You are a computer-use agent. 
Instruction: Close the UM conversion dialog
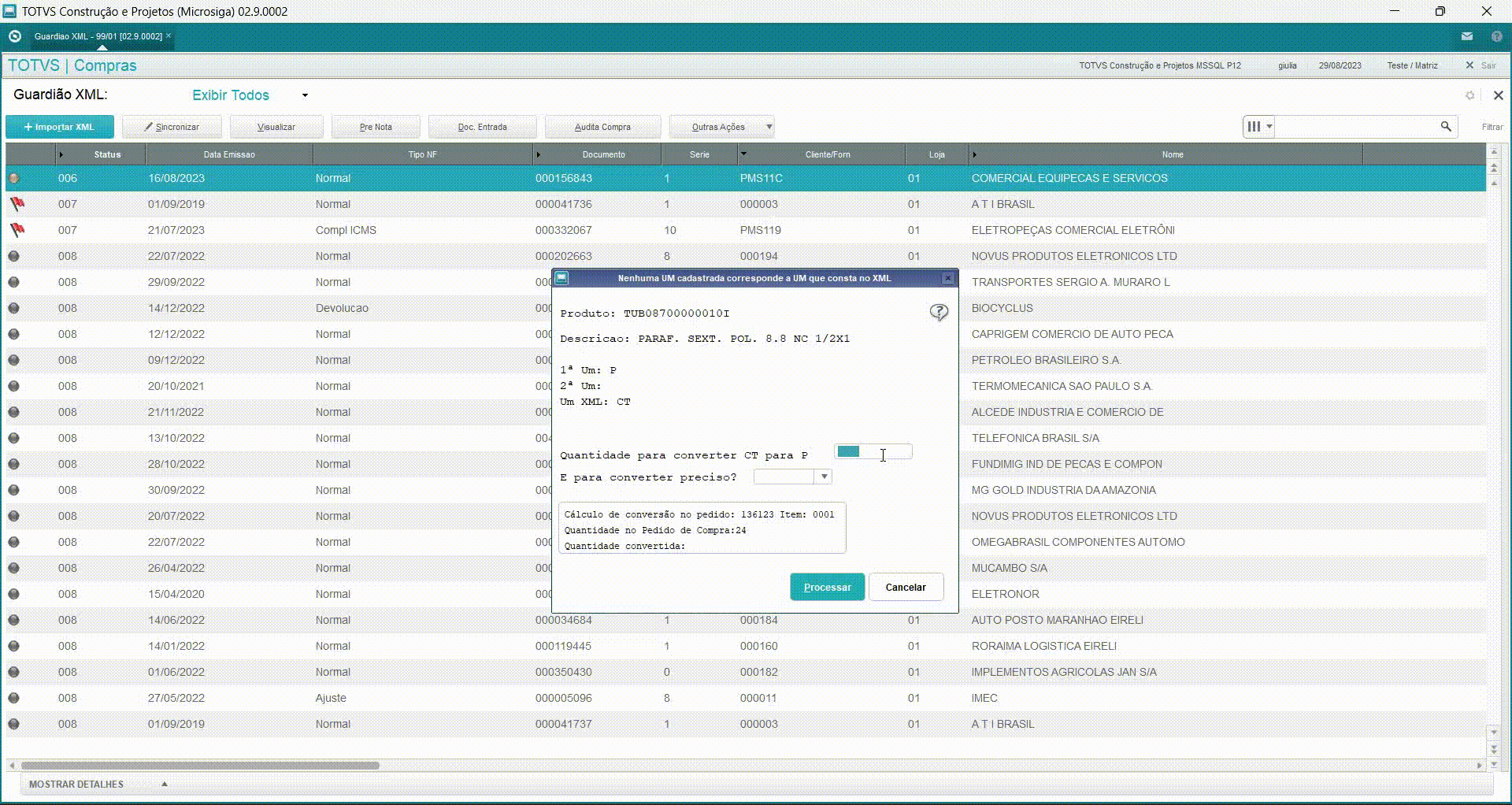[x=948, y=278]
